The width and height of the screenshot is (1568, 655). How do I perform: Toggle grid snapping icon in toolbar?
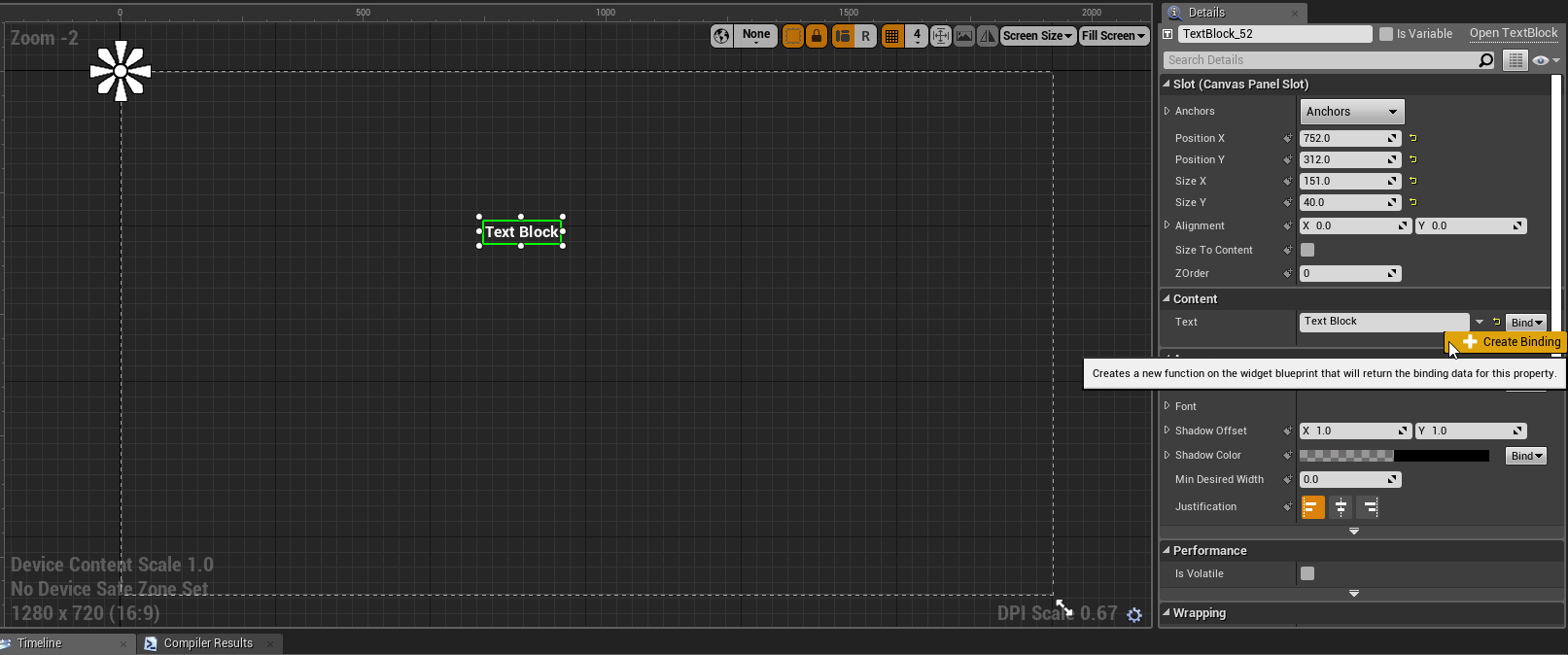pos(891,36)
